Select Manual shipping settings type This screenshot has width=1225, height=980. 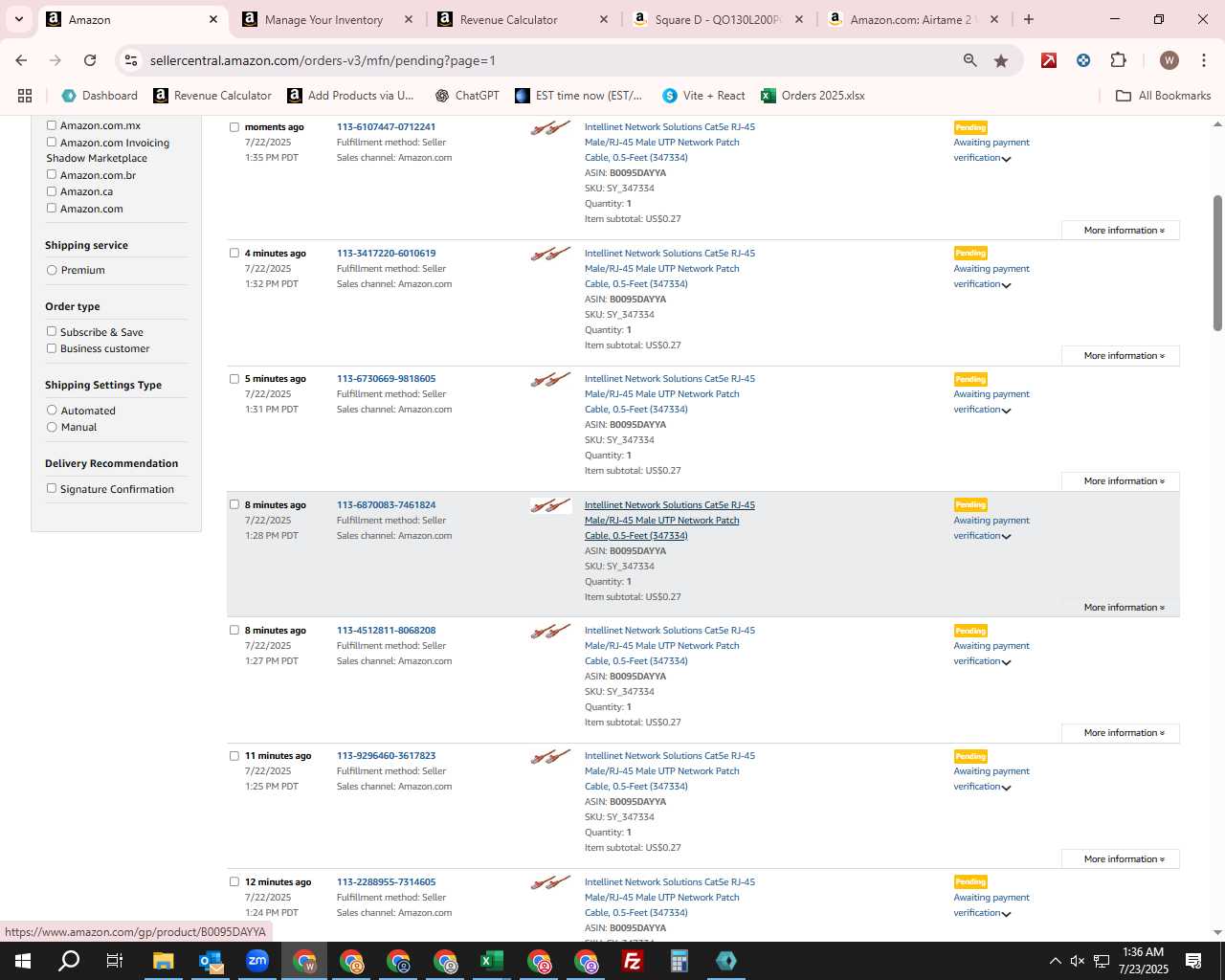(52, 427)
